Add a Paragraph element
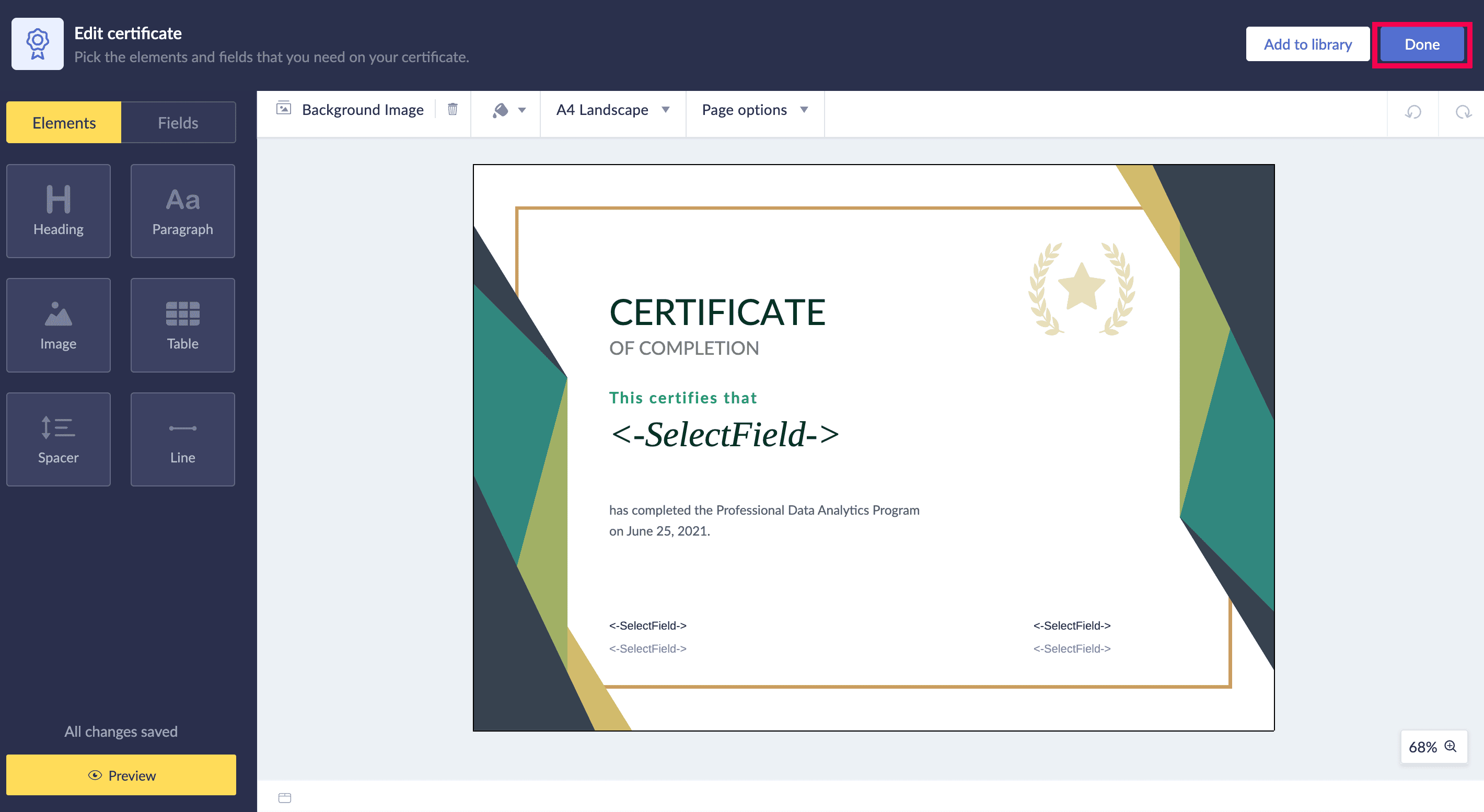This screenshot has height=812, width=1484. point(182,211)
